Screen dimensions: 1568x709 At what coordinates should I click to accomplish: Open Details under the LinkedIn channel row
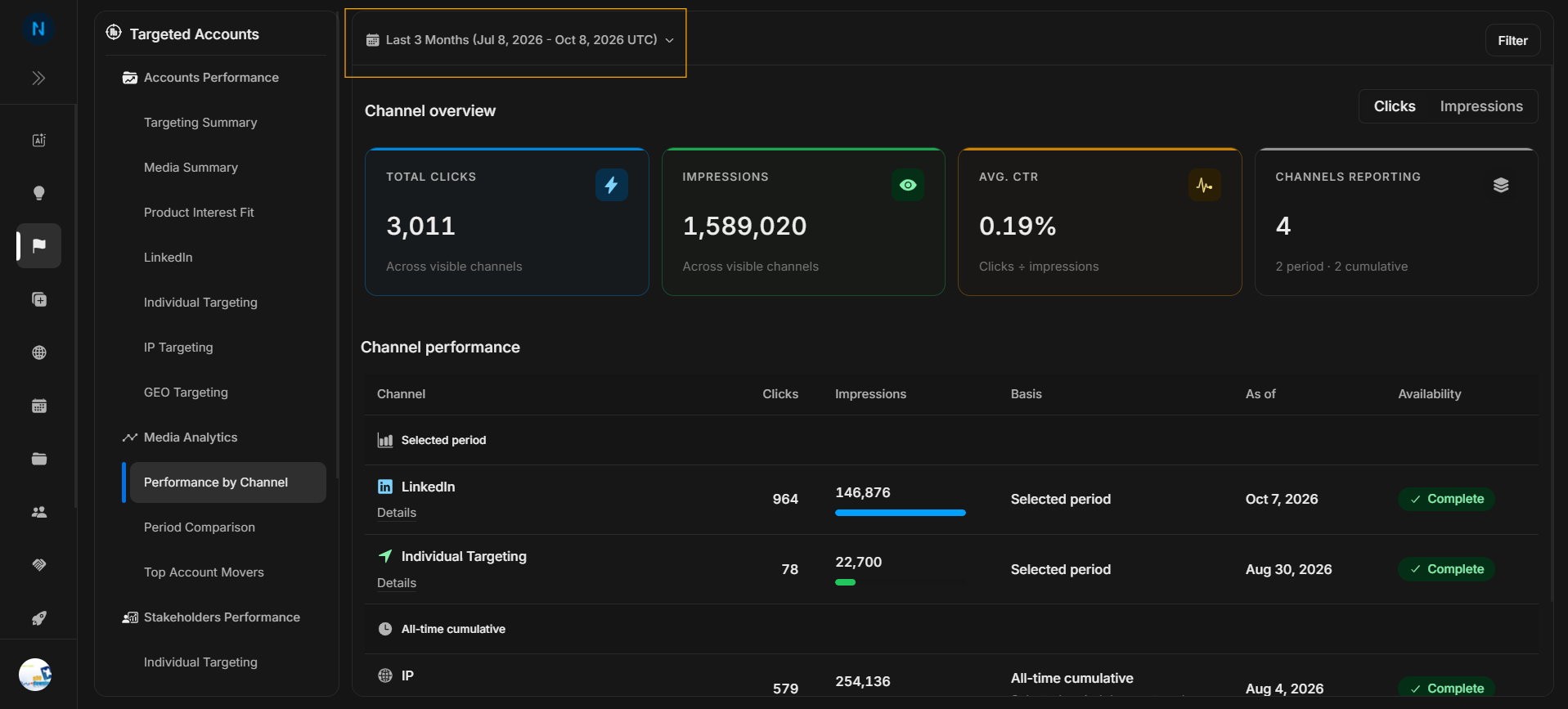click(x=397, y=513)
